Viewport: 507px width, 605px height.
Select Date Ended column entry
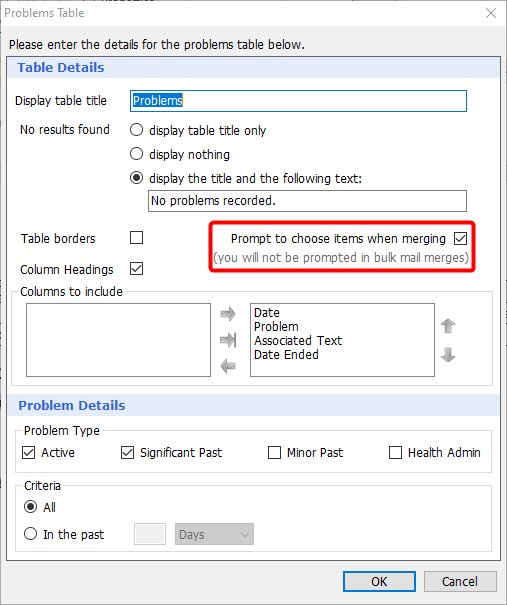(286, 355)
